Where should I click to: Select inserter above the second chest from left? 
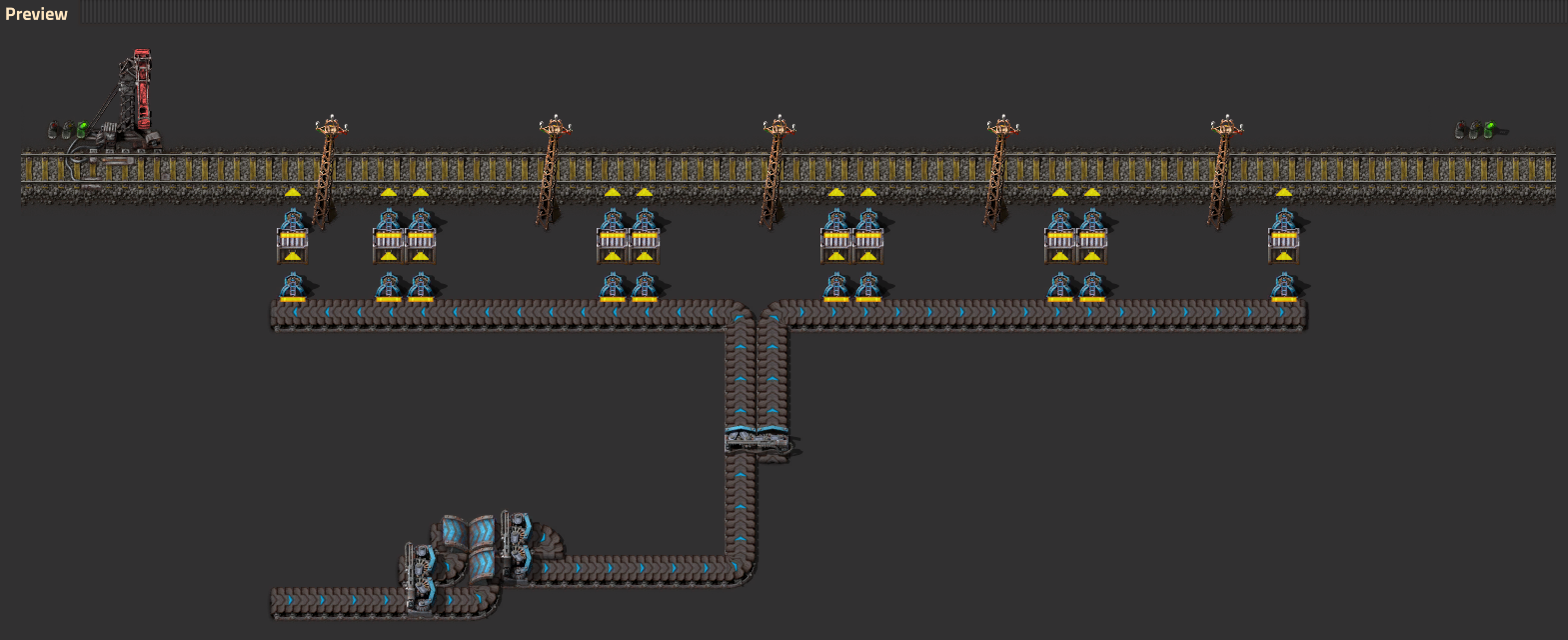[x=388, y=217]
